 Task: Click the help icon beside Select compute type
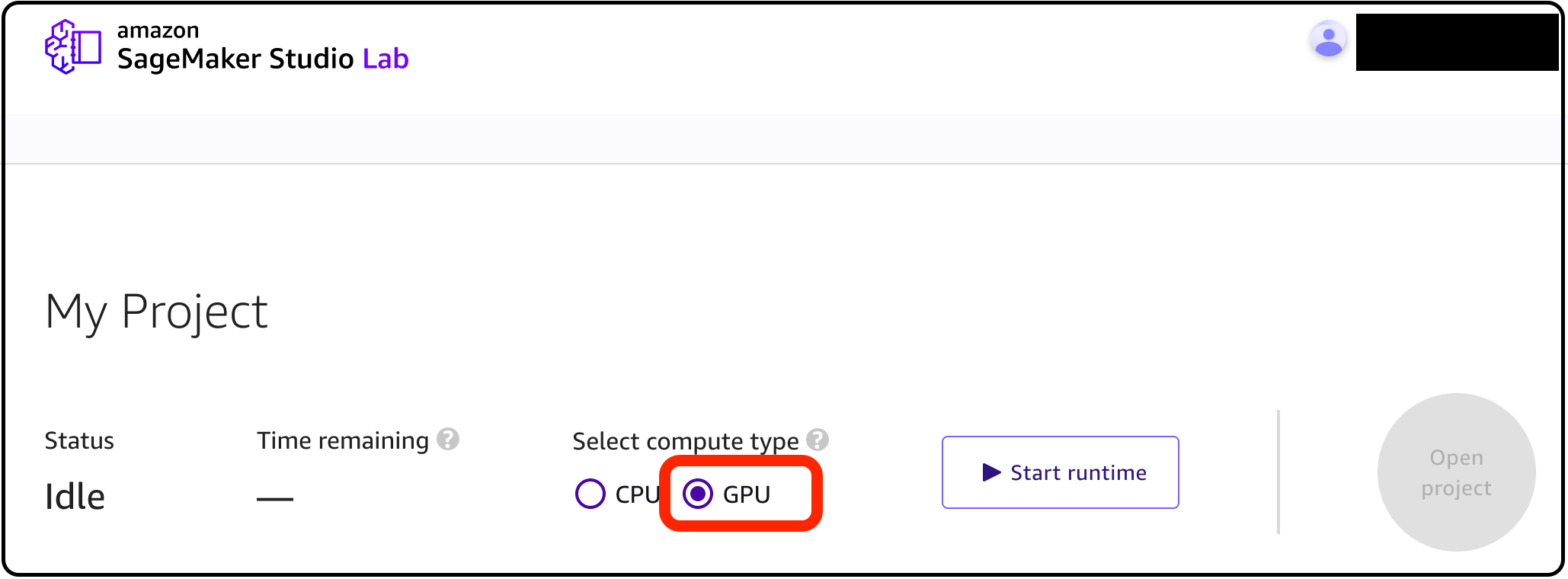click(x=817, y=440)
